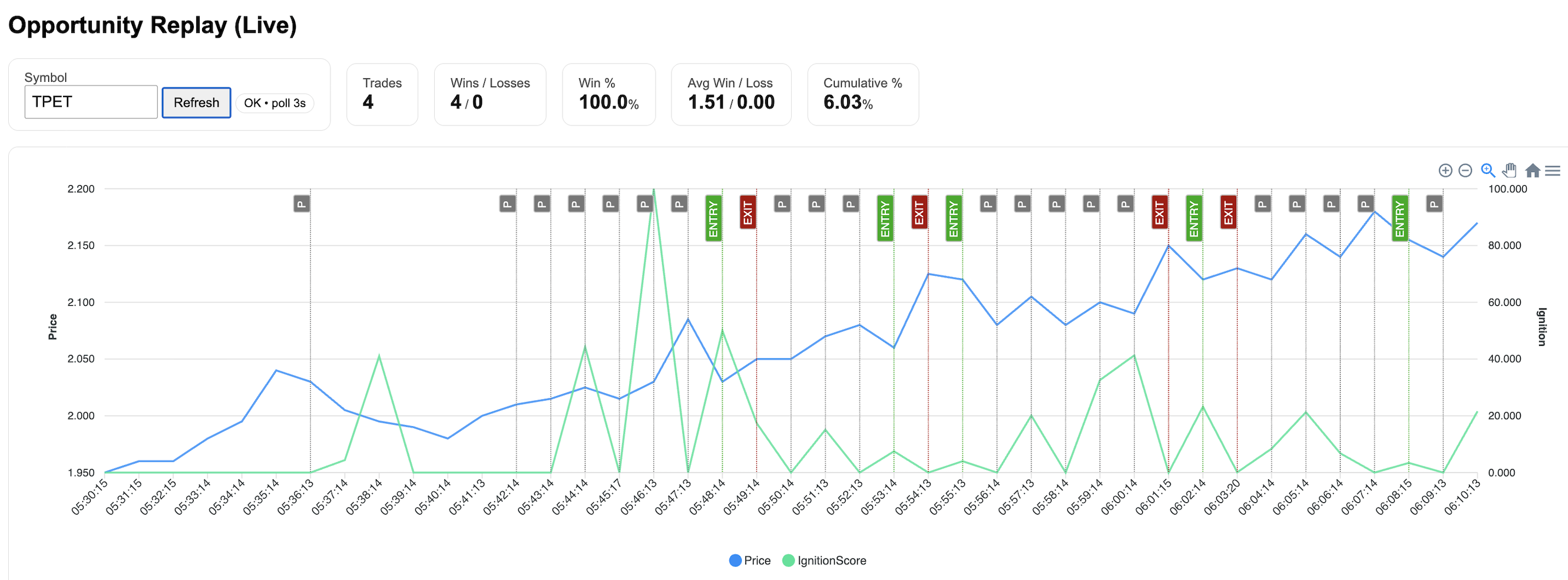Toggle the Price series in legend
Screen dimensions: 1568x580
750,561
